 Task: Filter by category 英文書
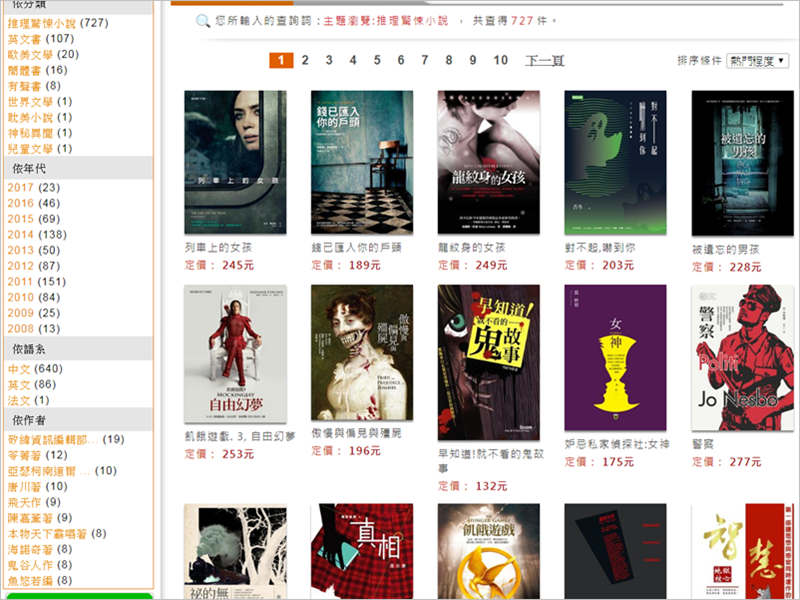click(27, 39)
